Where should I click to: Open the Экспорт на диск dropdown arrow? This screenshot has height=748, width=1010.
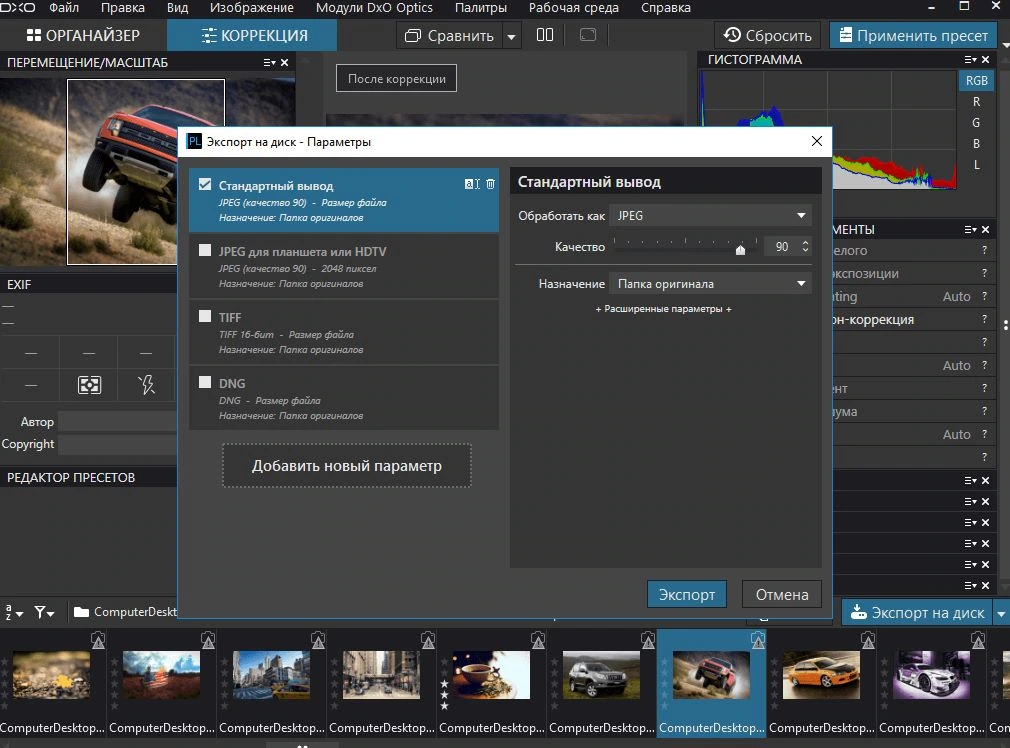tap(1001, 613)
